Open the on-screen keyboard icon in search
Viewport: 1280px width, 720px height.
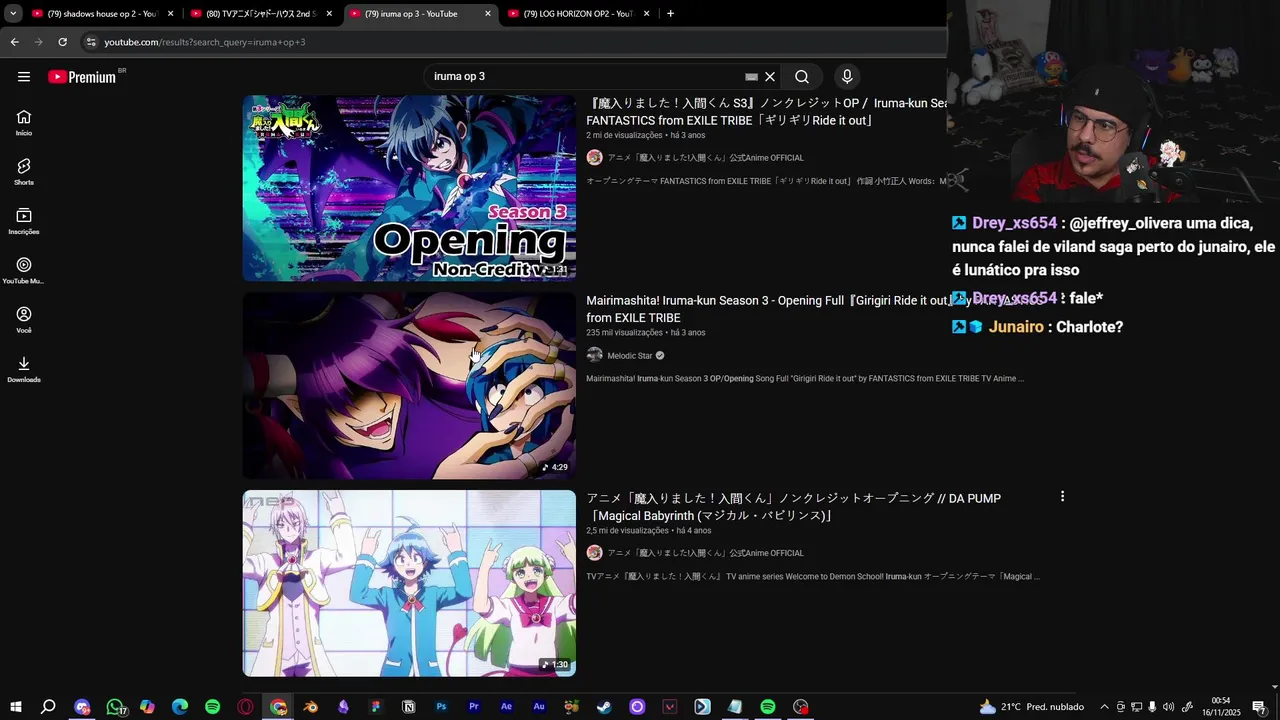pyautogui.click(x=752, y=77)
